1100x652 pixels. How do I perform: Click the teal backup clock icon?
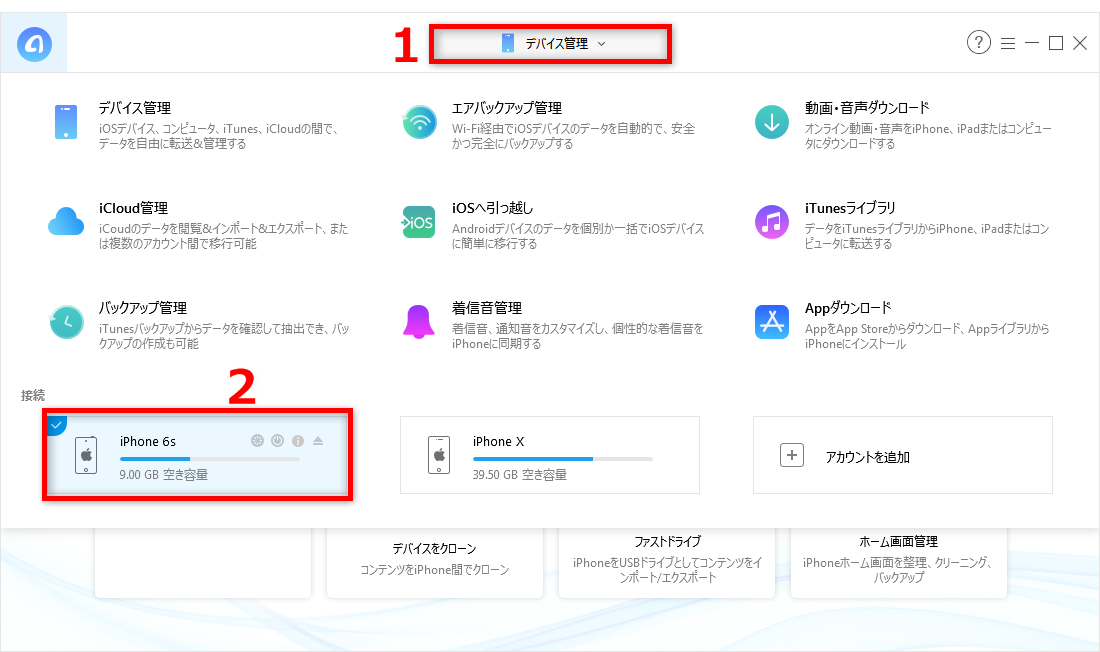click(67, 322)
